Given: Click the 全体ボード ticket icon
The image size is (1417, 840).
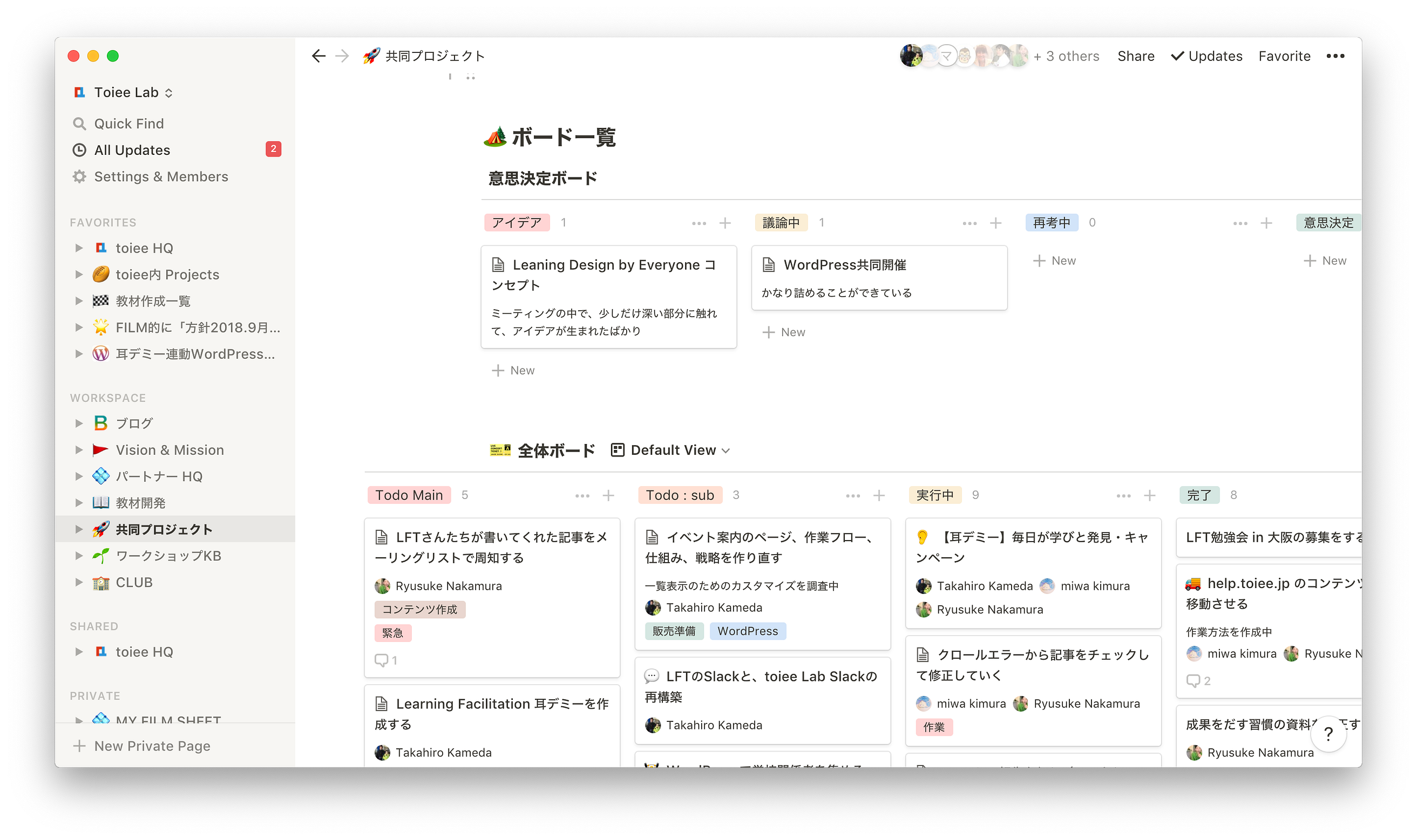Looking at the screenshot, I should coord(500,450).
